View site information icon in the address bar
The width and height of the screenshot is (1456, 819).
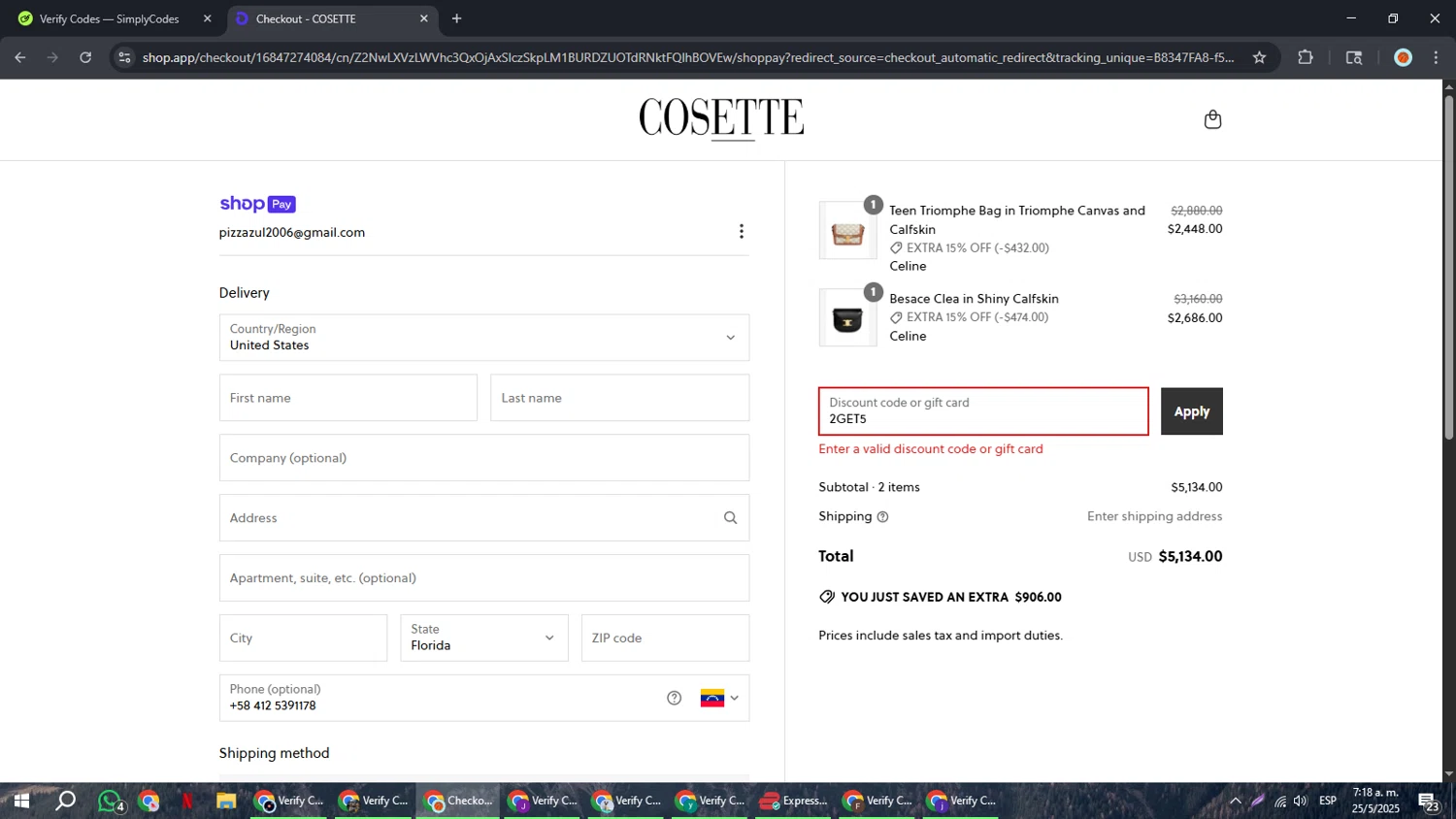[x=124, y=57]
